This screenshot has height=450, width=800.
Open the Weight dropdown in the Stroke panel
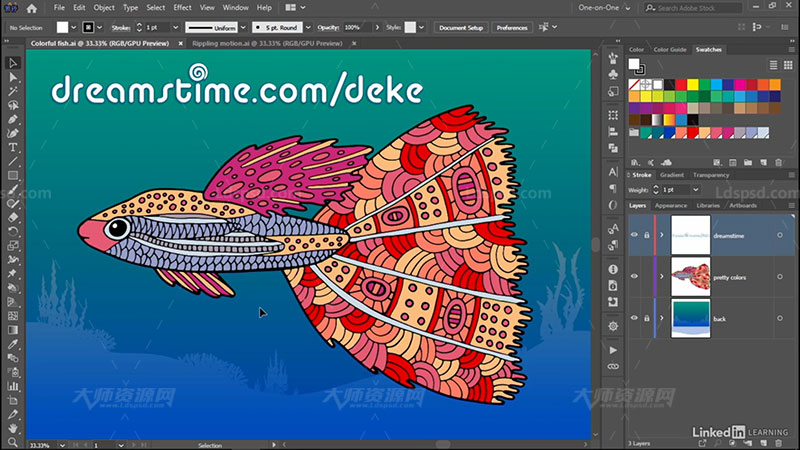pyautogui.click(x=695, y=190)
